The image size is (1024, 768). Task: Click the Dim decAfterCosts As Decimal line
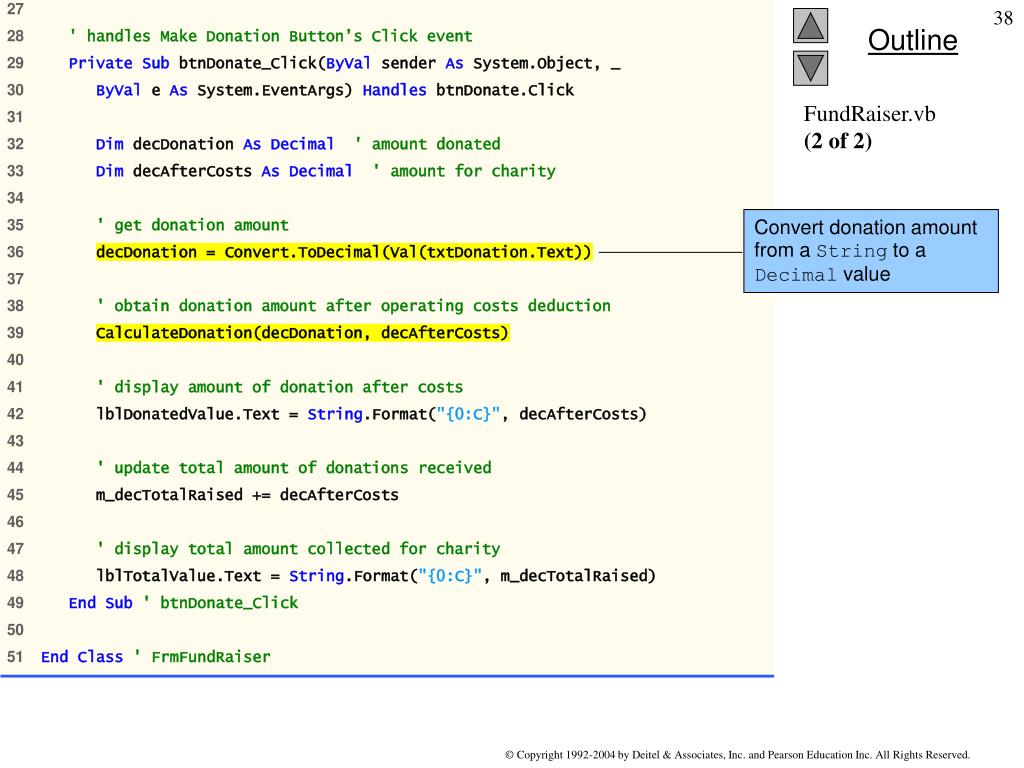point(325,171)
